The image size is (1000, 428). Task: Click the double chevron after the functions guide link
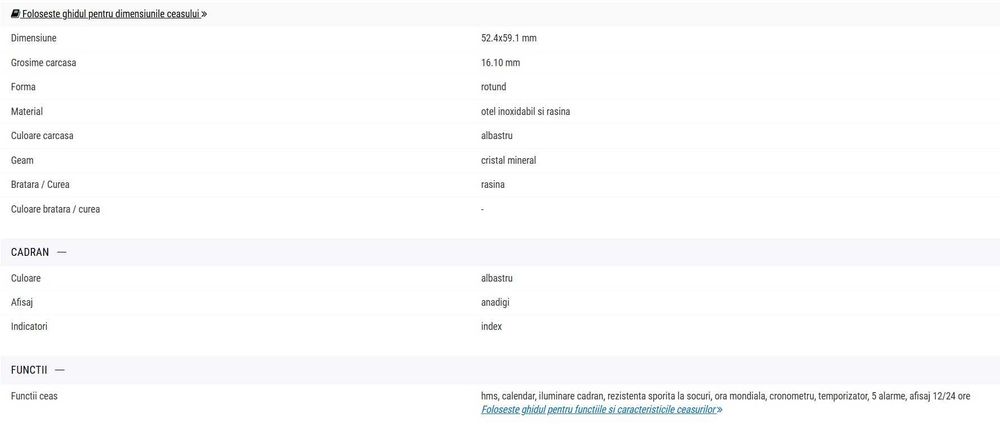point(719,410)
